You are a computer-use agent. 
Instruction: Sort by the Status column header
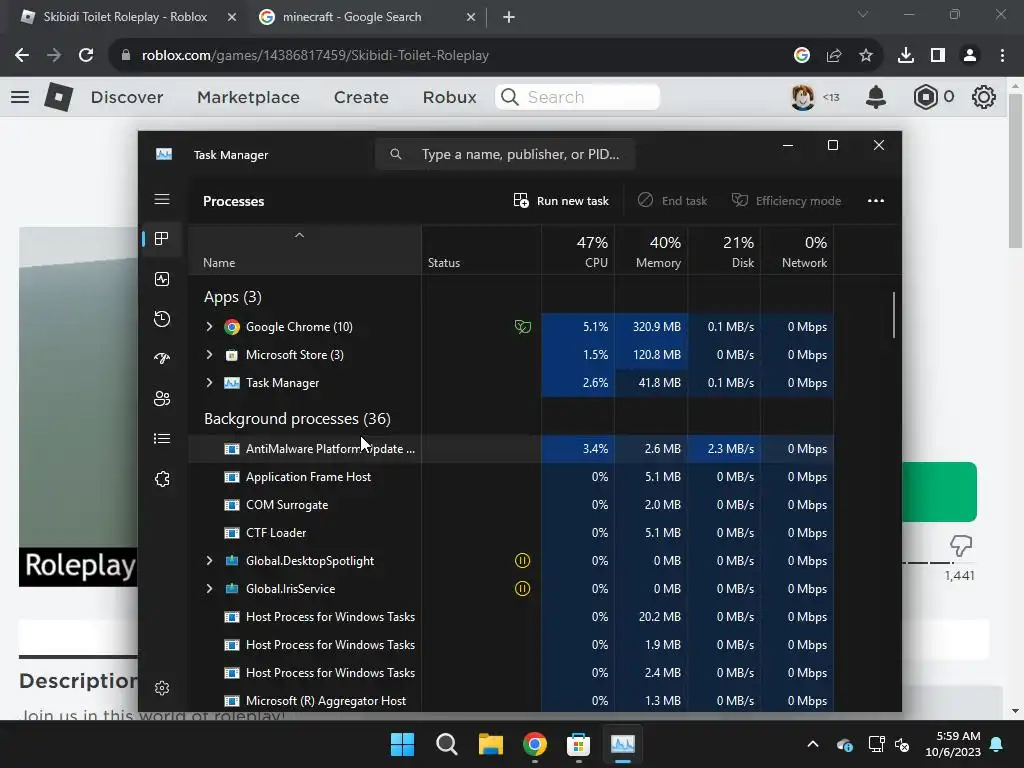tap(481, 251)
